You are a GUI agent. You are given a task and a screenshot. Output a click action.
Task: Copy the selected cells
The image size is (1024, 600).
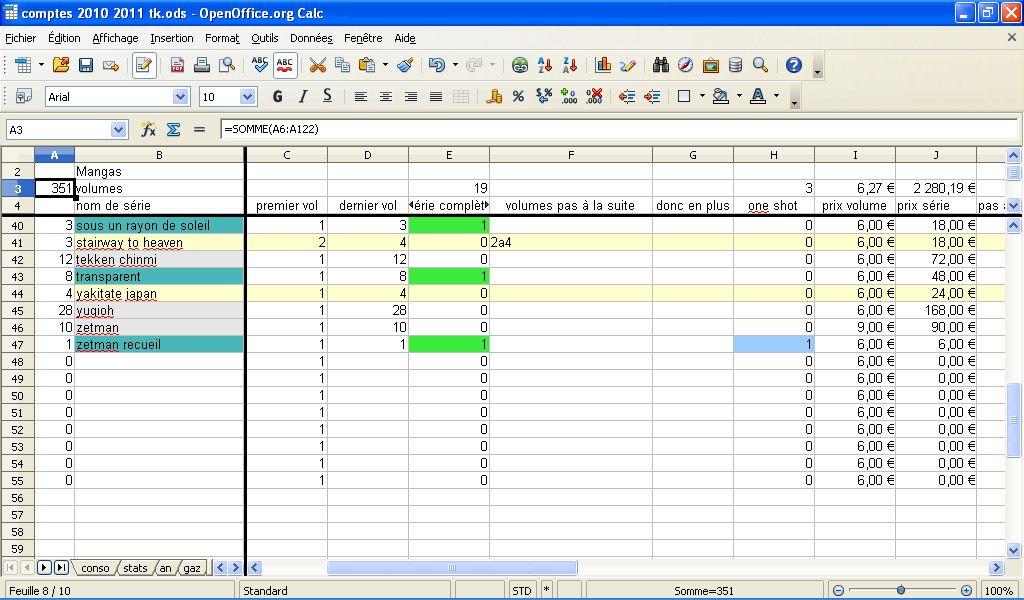pos(342,65)
